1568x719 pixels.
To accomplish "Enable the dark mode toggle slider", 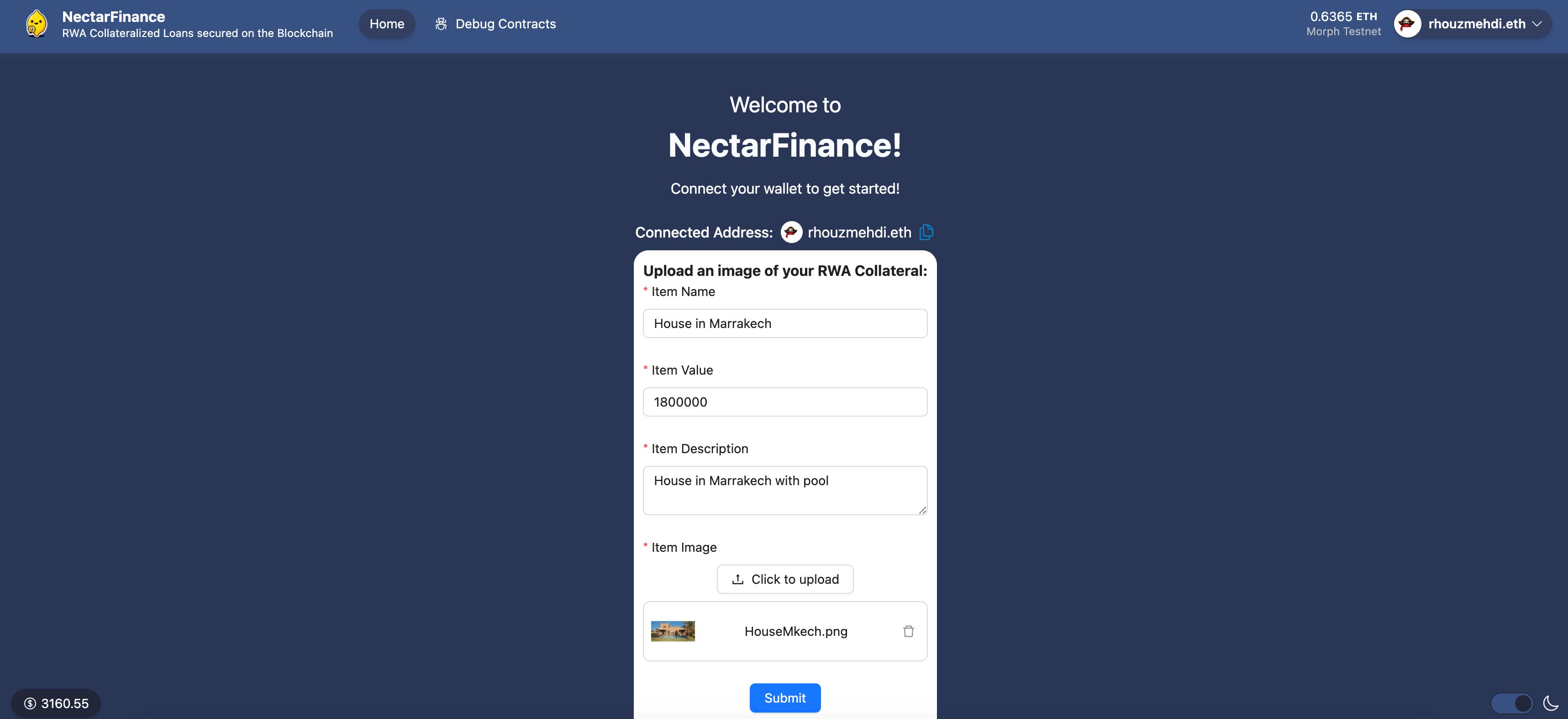I will (1511, 702).
